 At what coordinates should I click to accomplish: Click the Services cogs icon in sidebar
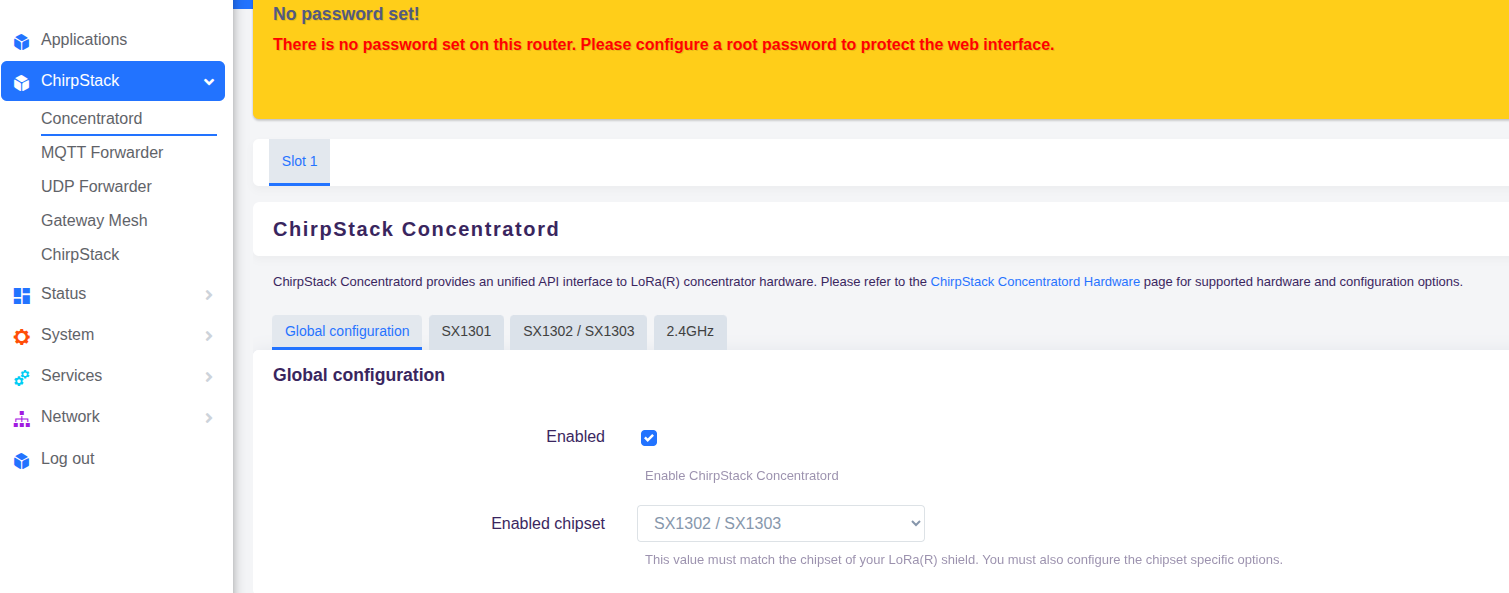[x=21, y=376]
